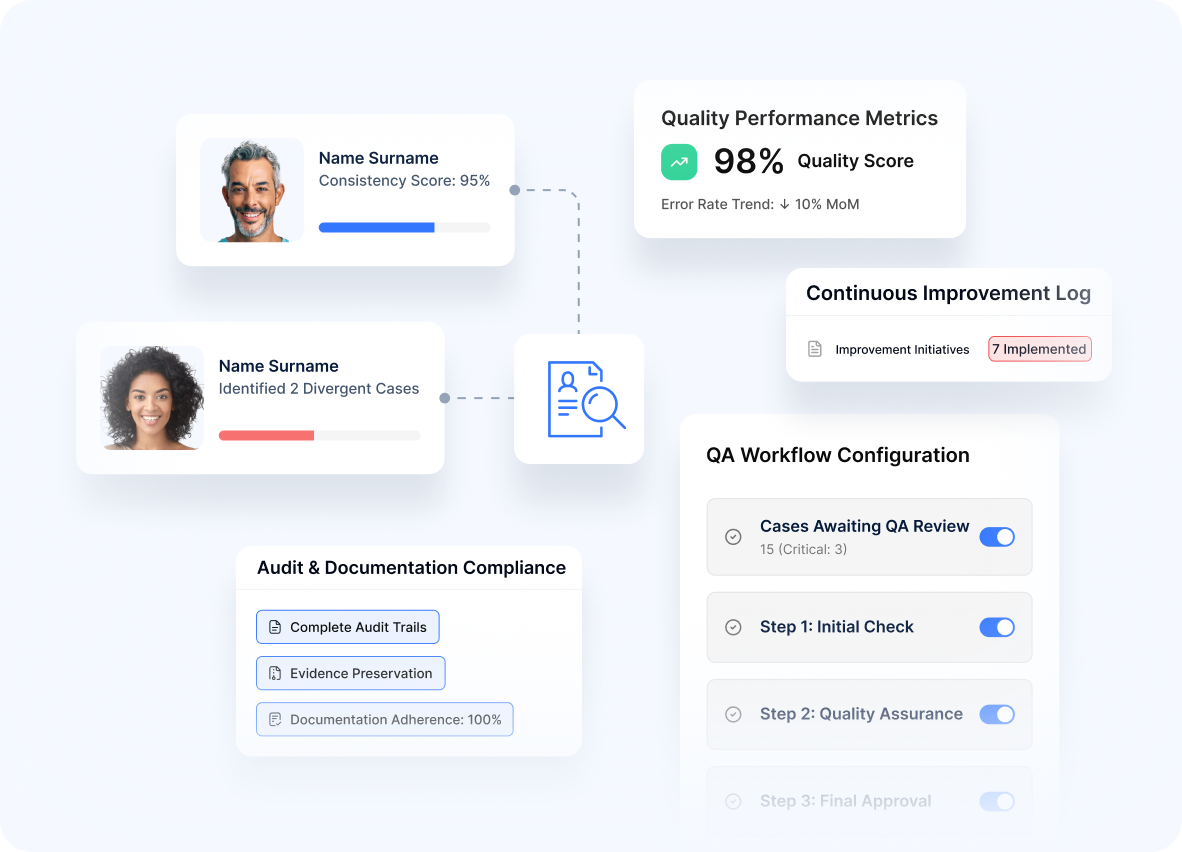Select the Complete Audit Trails tag
This screenshot has height=852, width=1182.
pos(347,627)
